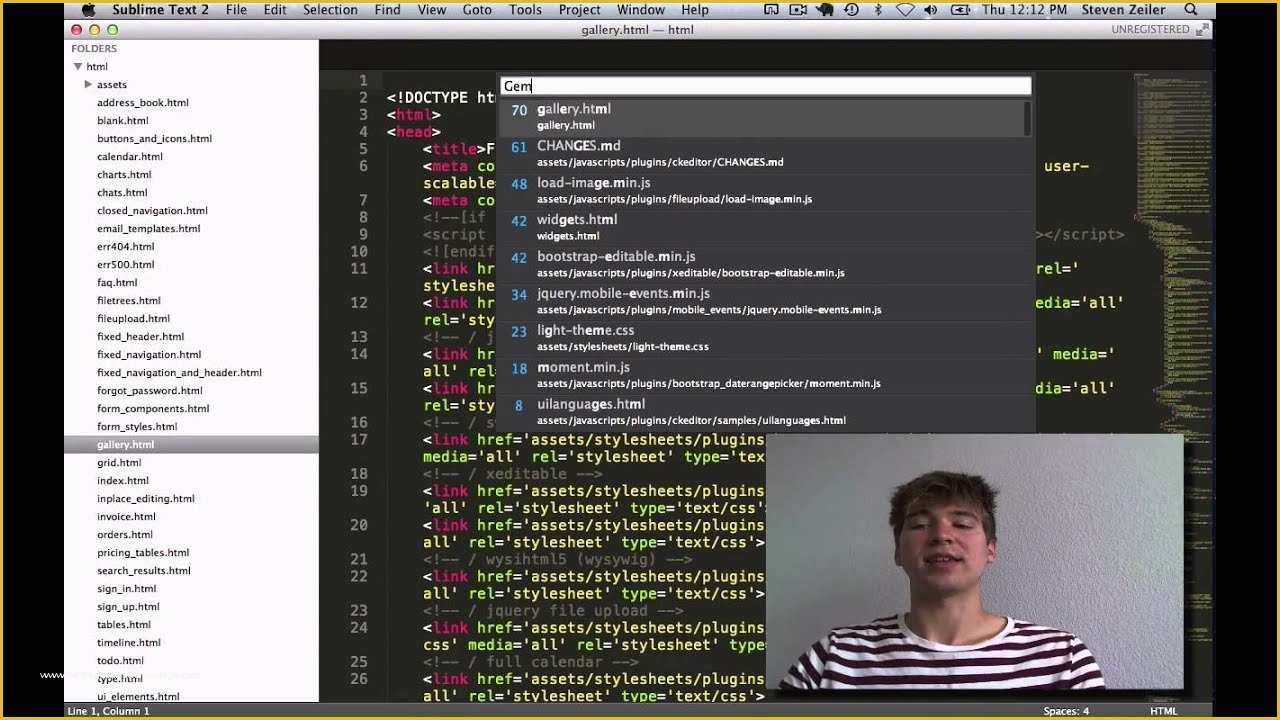Open the Selection menu
This screenshot has width=1280, height=720.
(330, 10)
